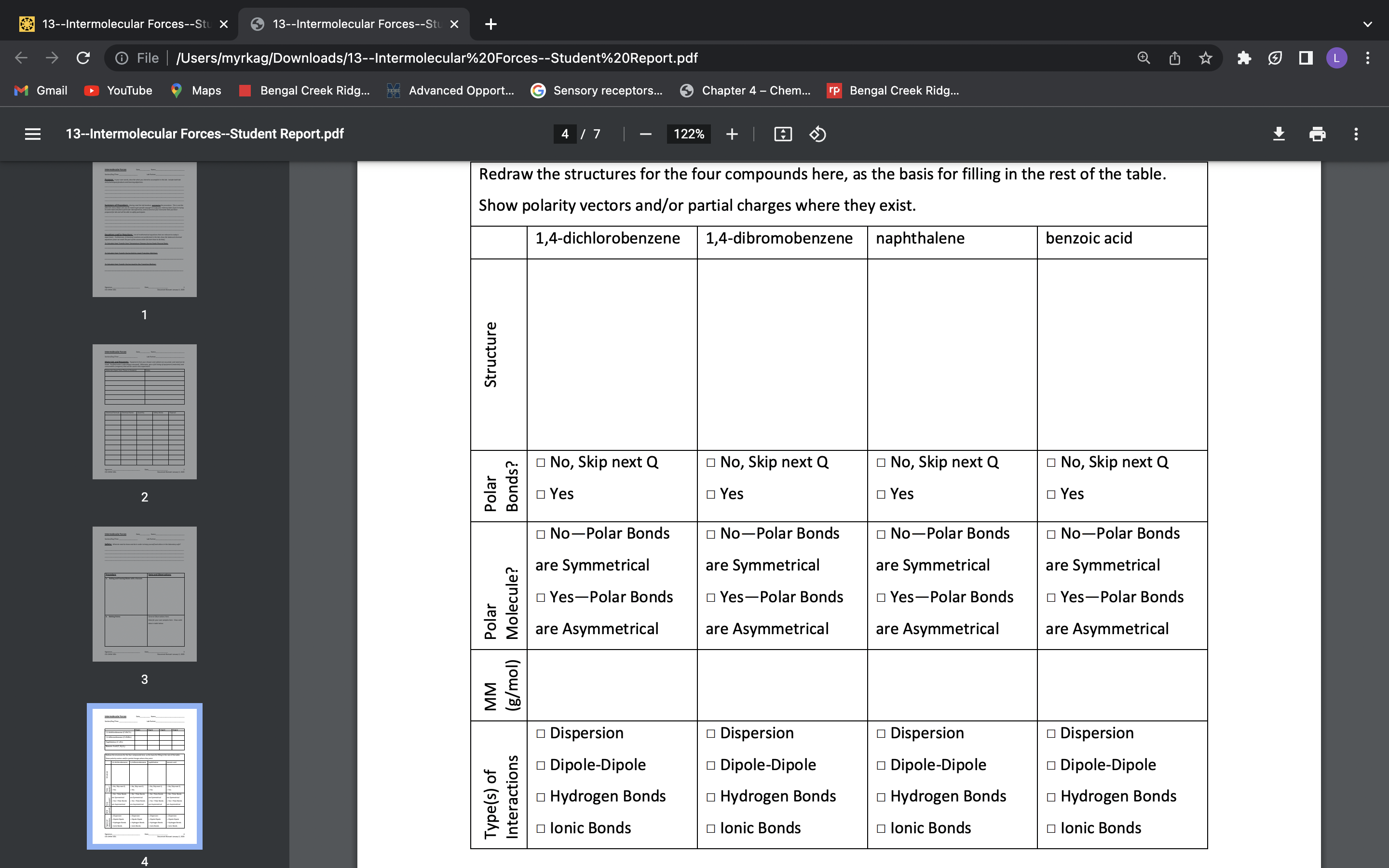Check Hydrogen Bonds for benzoic acid

1051,797
